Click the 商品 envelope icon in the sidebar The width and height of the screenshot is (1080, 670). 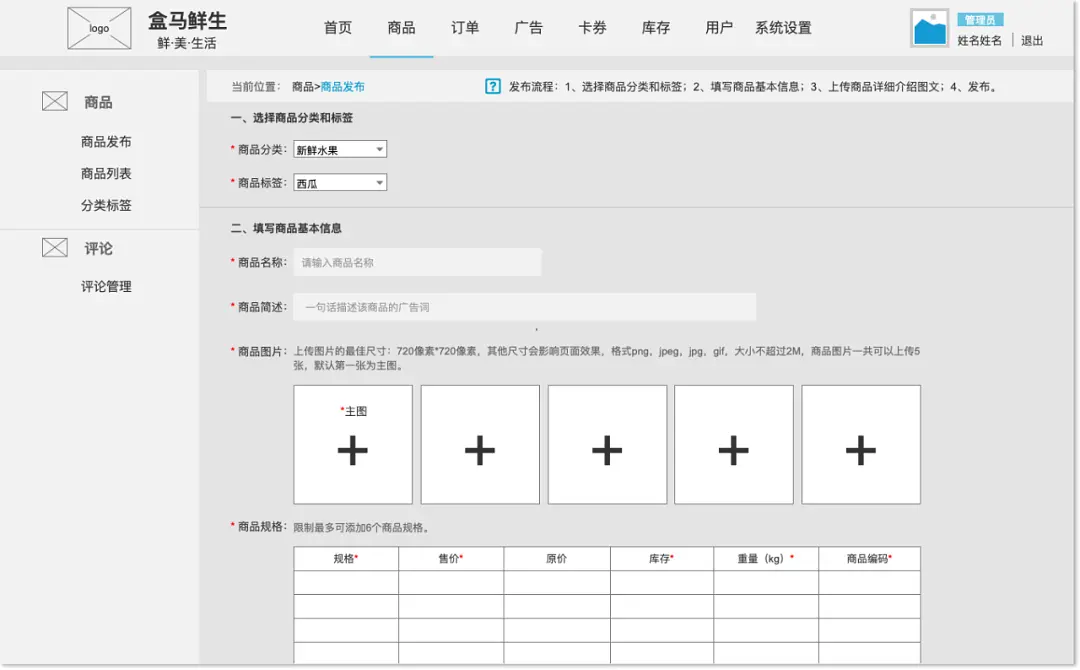pos(53,100)
